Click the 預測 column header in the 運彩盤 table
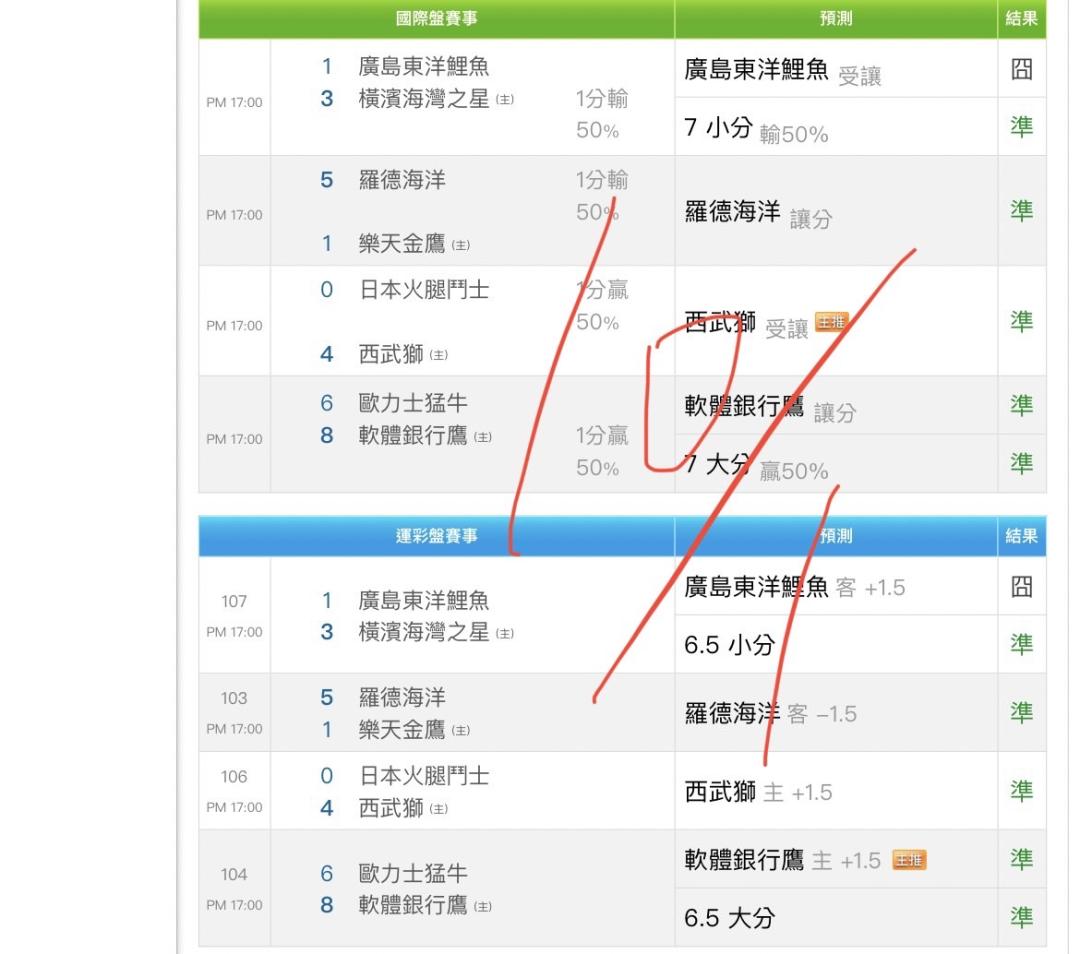Screen dimensions: 1080x954 836,536
